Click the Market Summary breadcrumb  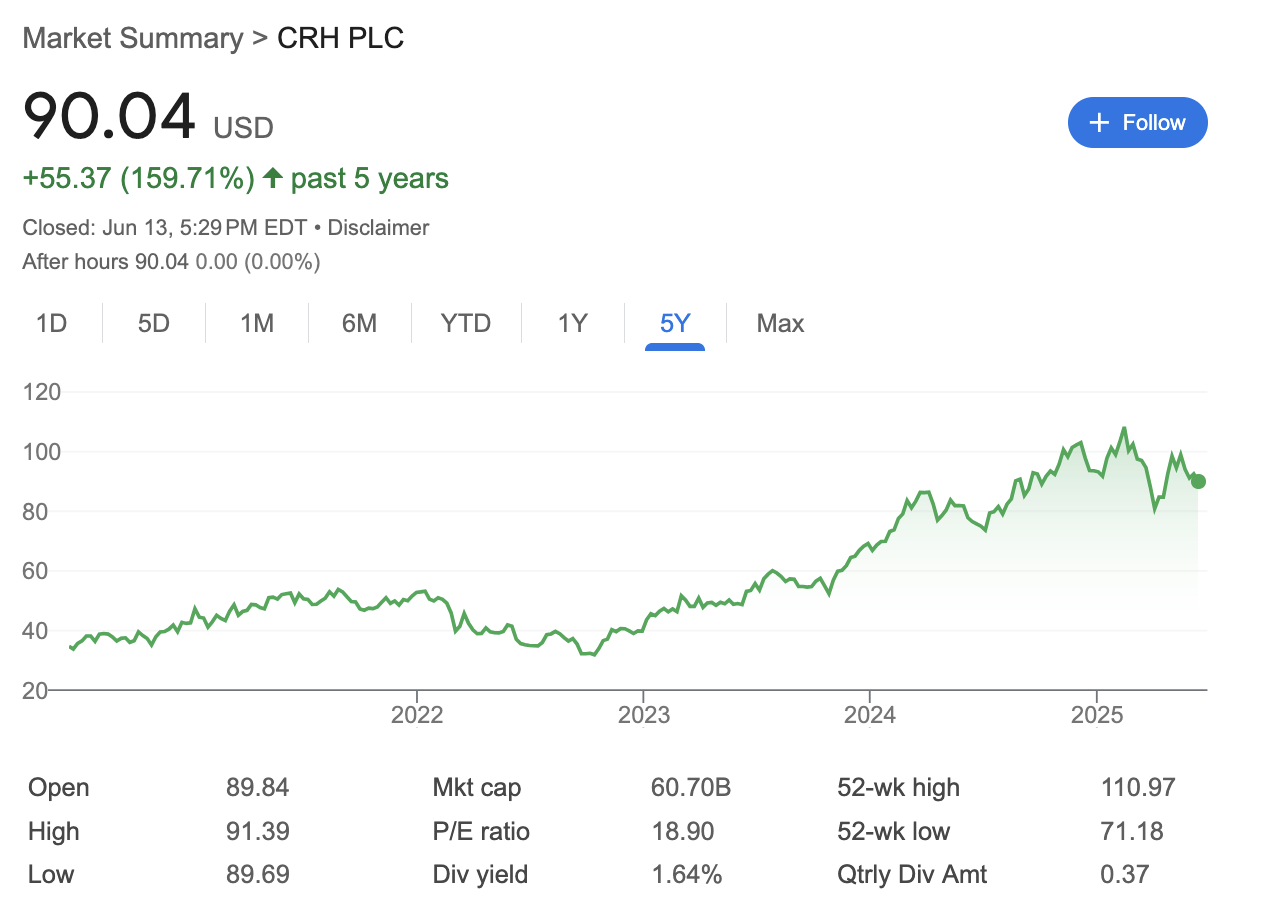pyautogui.click(x=132, y=38)
